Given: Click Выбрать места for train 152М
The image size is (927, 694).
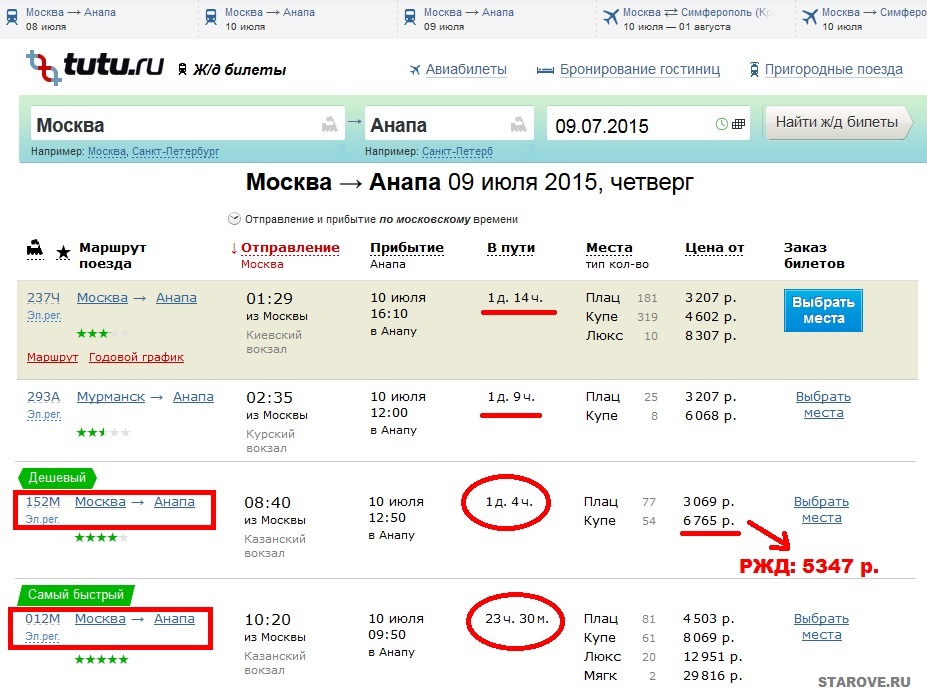Looking at the screenshot, I should (x=821, y=510).
